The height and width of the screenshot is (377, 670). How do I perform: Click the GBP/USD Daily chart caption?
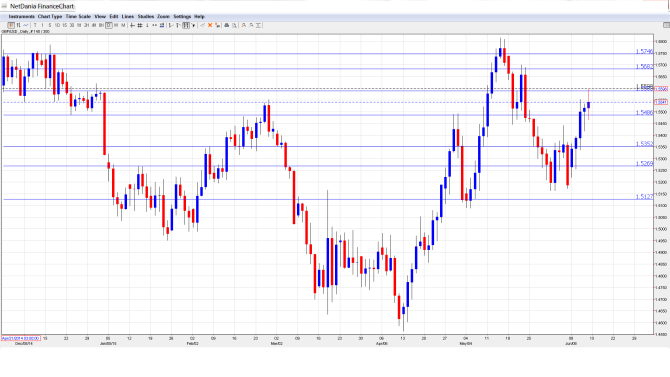[25, 32]
